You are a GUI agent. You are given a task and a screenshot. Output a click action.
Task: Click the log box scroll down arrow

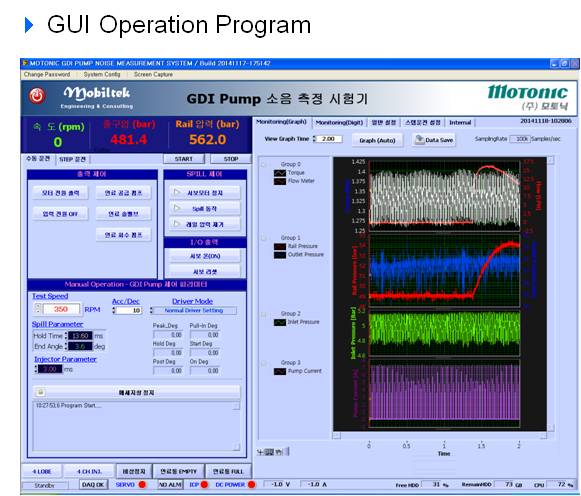coord(236,447)
